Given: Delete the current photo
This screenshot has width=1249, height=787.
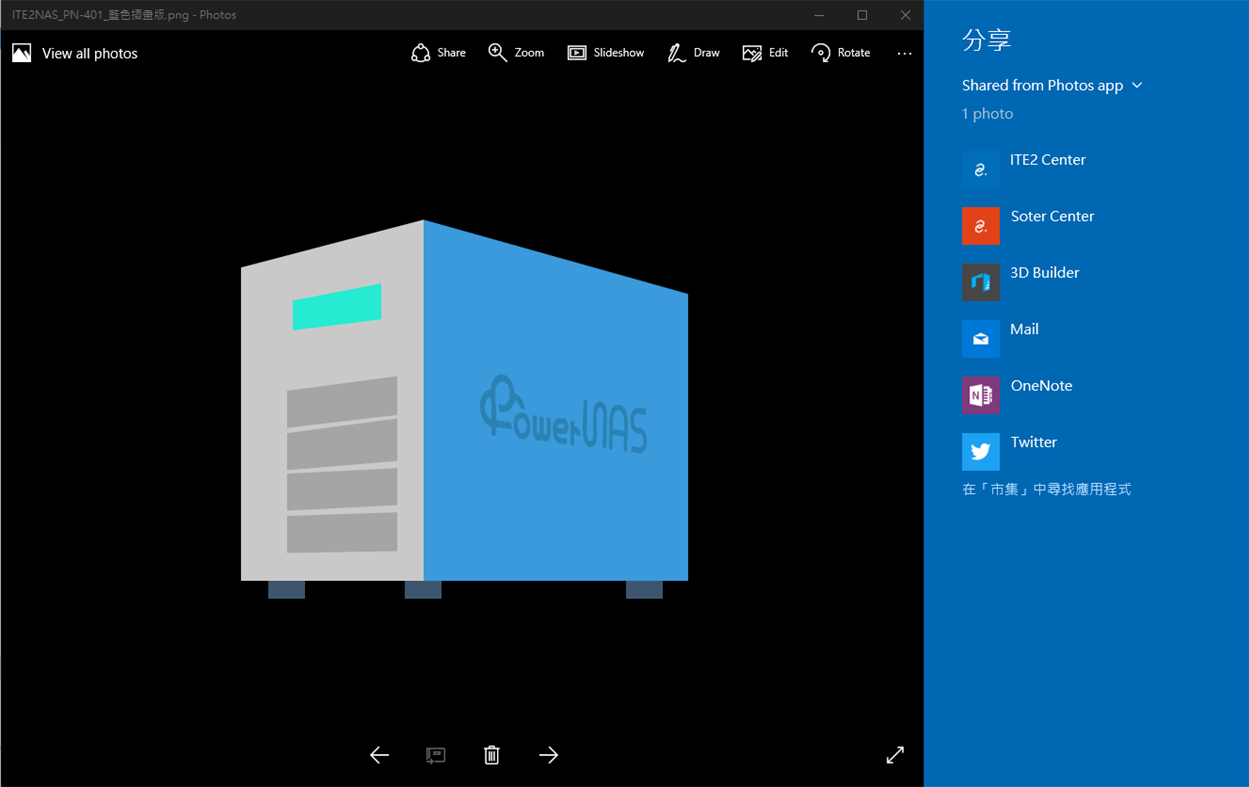Looking at the screenshot, I should [491, 755].
